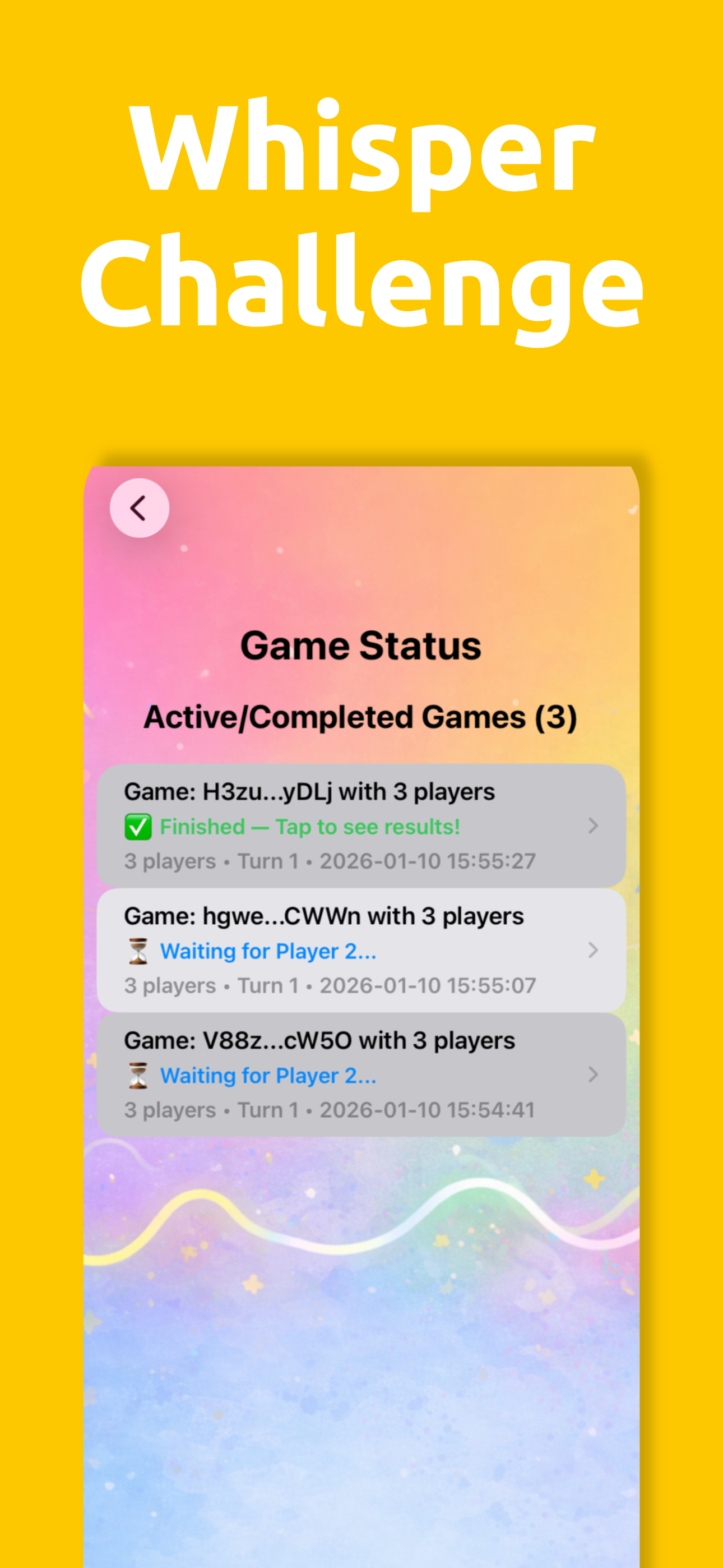Viewport: 723px width, 1568px height.
Task: Select game title V88z...cW5O with 3 players
Action: [319, 1040]
